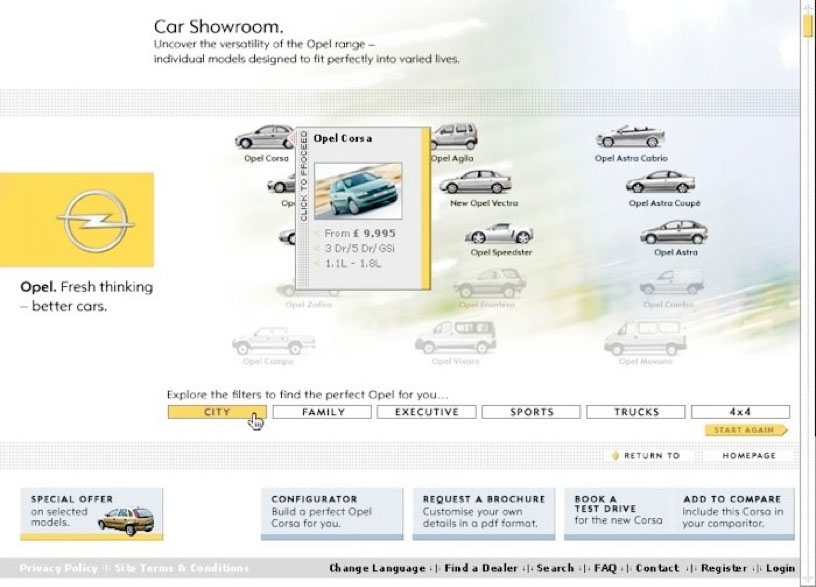Click Find a Dealer link
Viewport: 816px width, 587px height.
click(481, 568)
